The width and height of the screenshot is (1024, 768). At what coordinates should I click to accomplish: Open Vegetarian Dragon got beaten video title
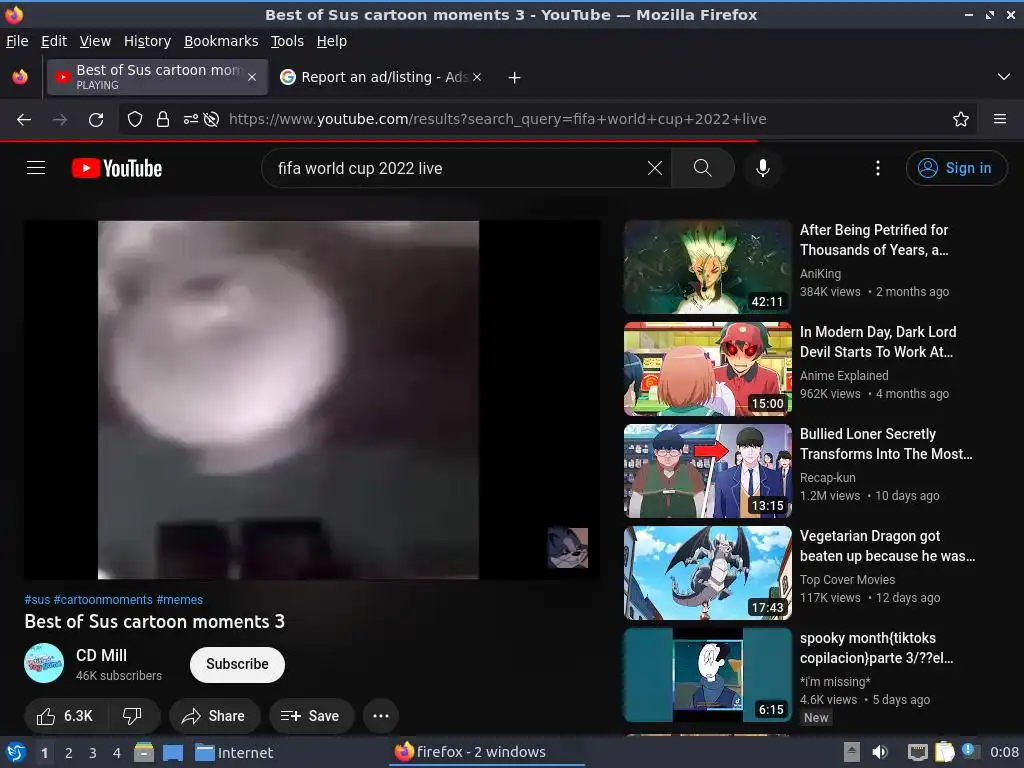pos(888,546)
